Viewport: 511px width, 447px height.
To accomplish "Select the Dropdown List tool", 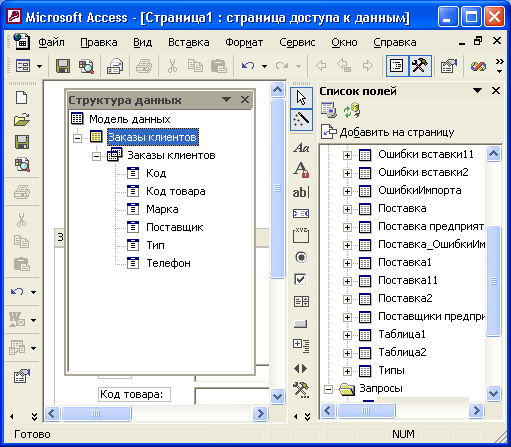I will coord(301,301).
